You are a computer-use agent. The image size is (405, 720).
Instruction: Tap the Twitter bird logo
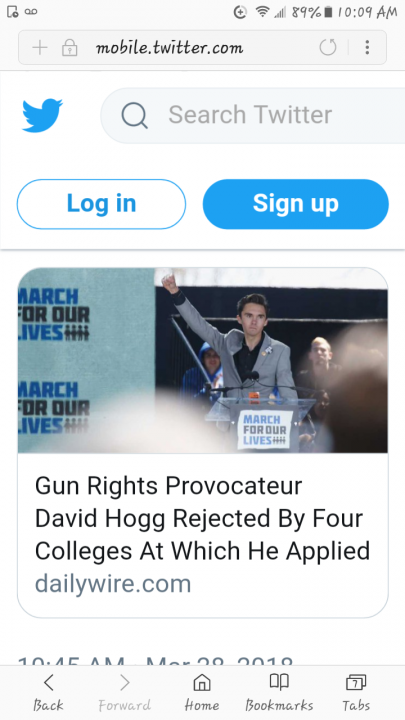click(x=42, y=115)
